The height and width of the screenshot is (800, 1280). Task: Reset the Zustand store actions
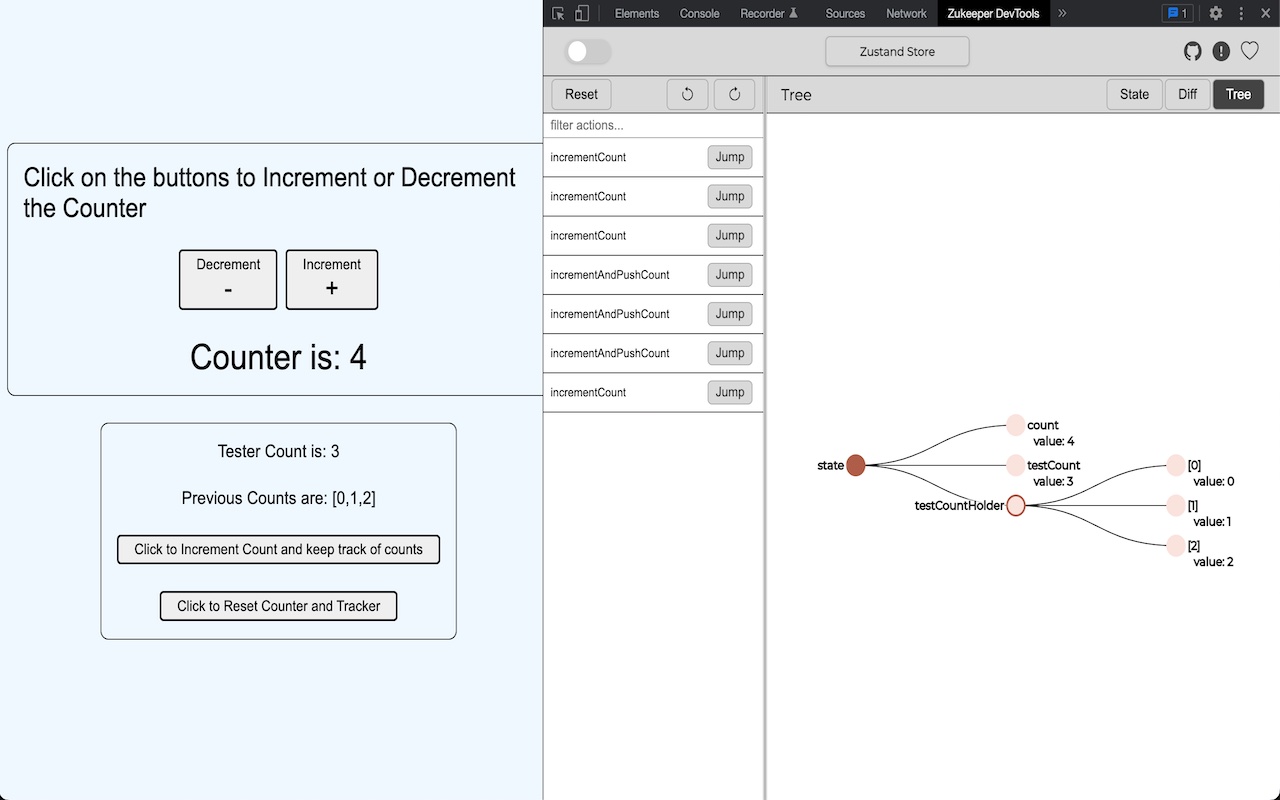coord(580,94)
